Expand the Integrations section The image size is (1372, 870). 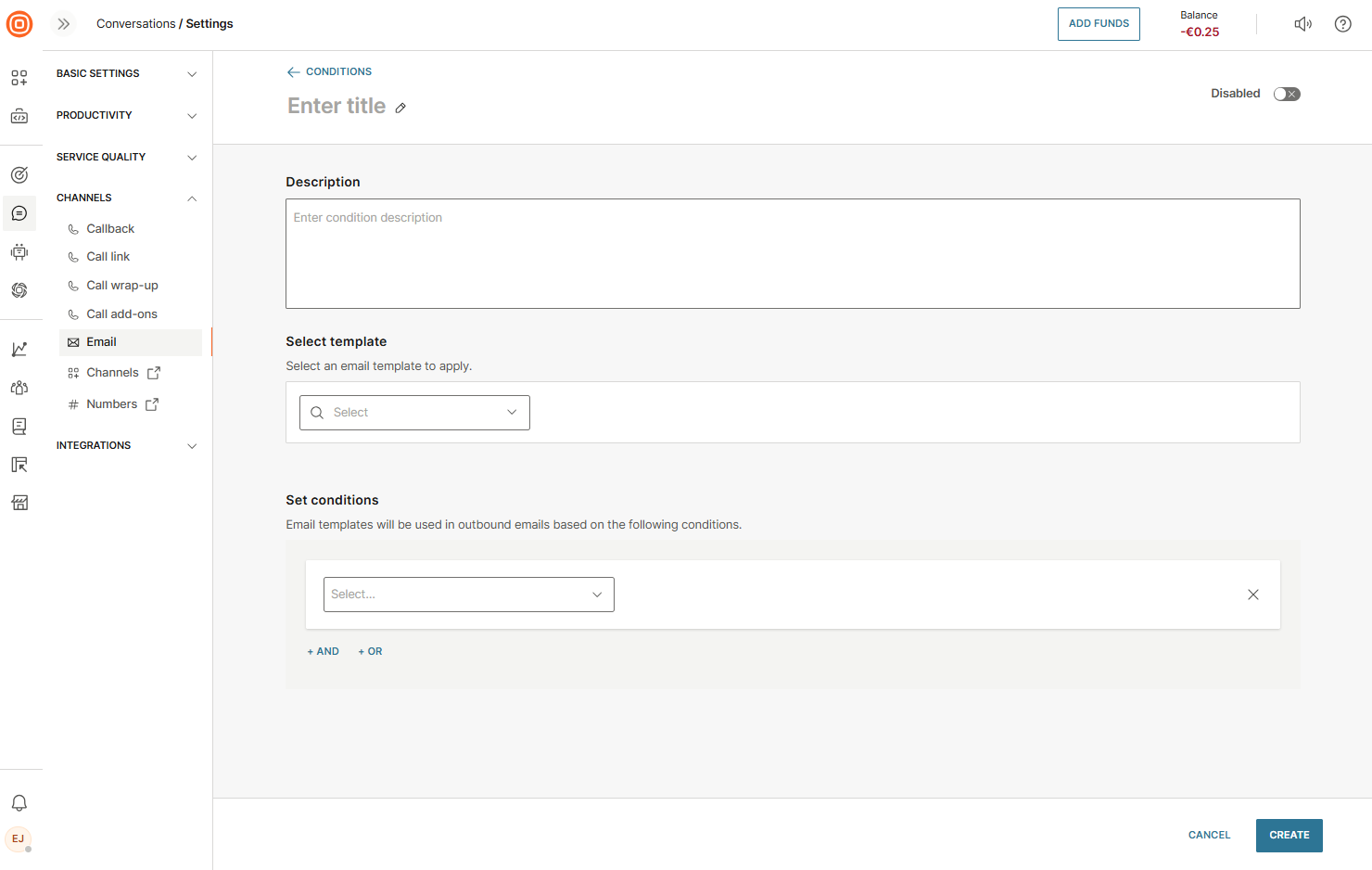click(127, 445)
